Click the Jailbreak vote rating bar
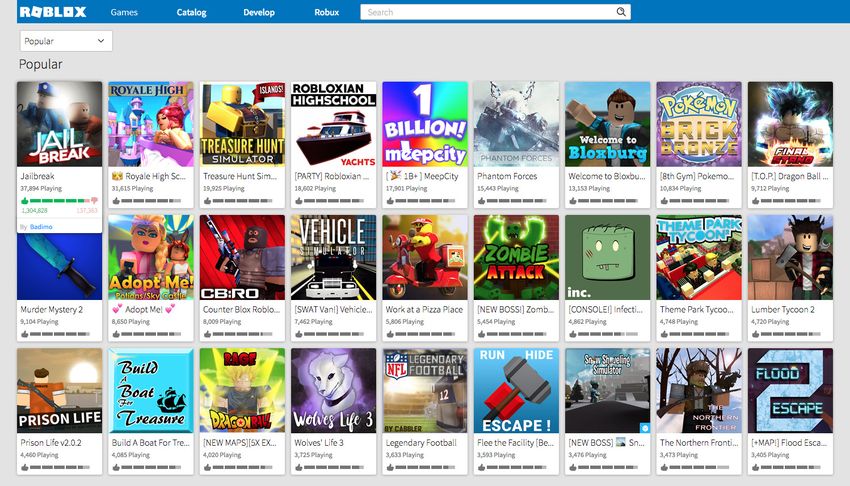The width and height of the screenshot is (850, 486). 60,201
